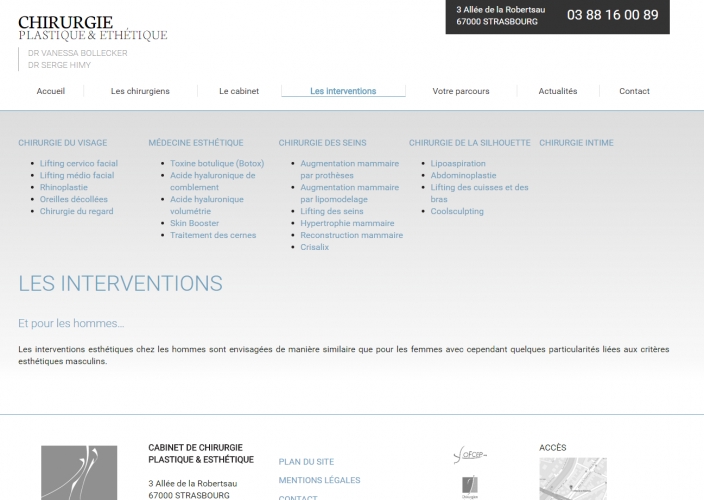Navigate to Actualités page
The width and height of the screenshot is (704, 500).
pyautogui.click(x=558, y=91)
